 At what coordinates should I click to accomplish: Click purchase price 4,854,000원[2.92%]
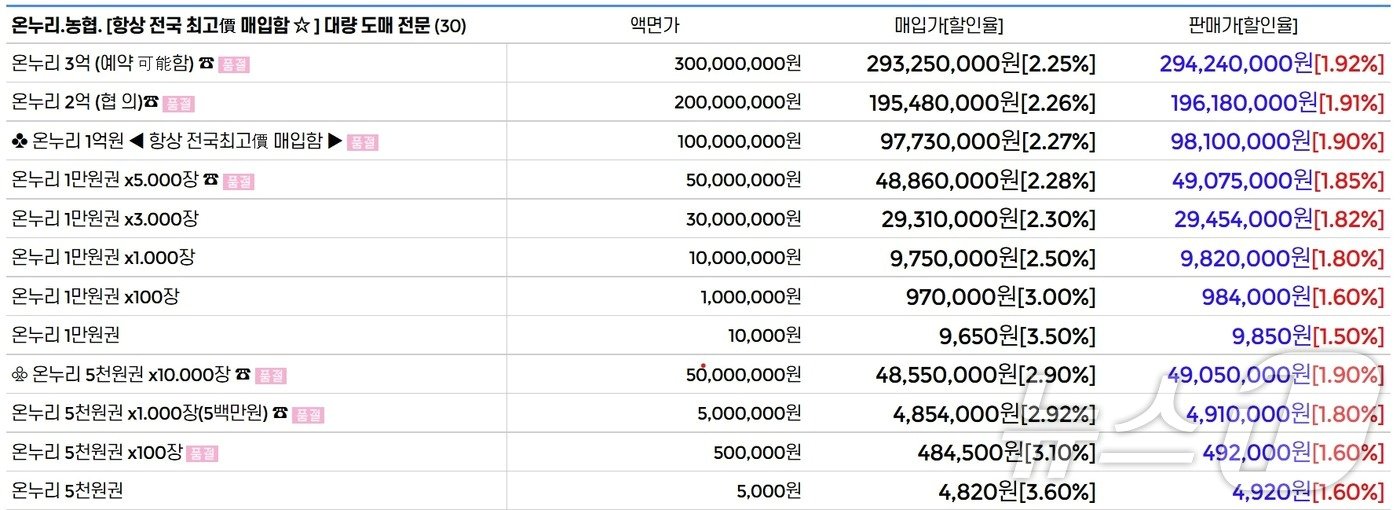click(x=994, y=414)
